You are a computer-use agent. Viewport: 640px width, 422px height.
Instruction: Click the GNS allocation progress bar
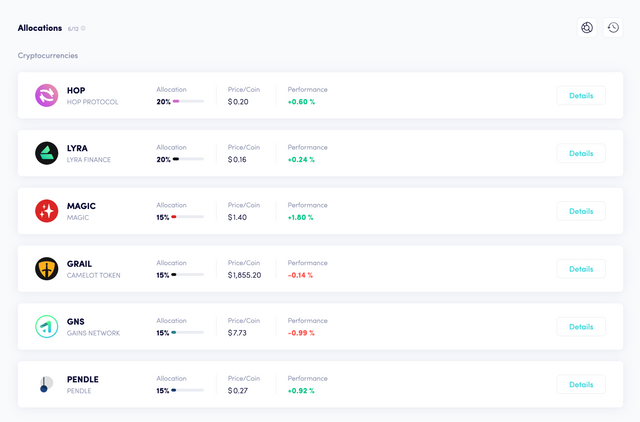click(187, 333)
